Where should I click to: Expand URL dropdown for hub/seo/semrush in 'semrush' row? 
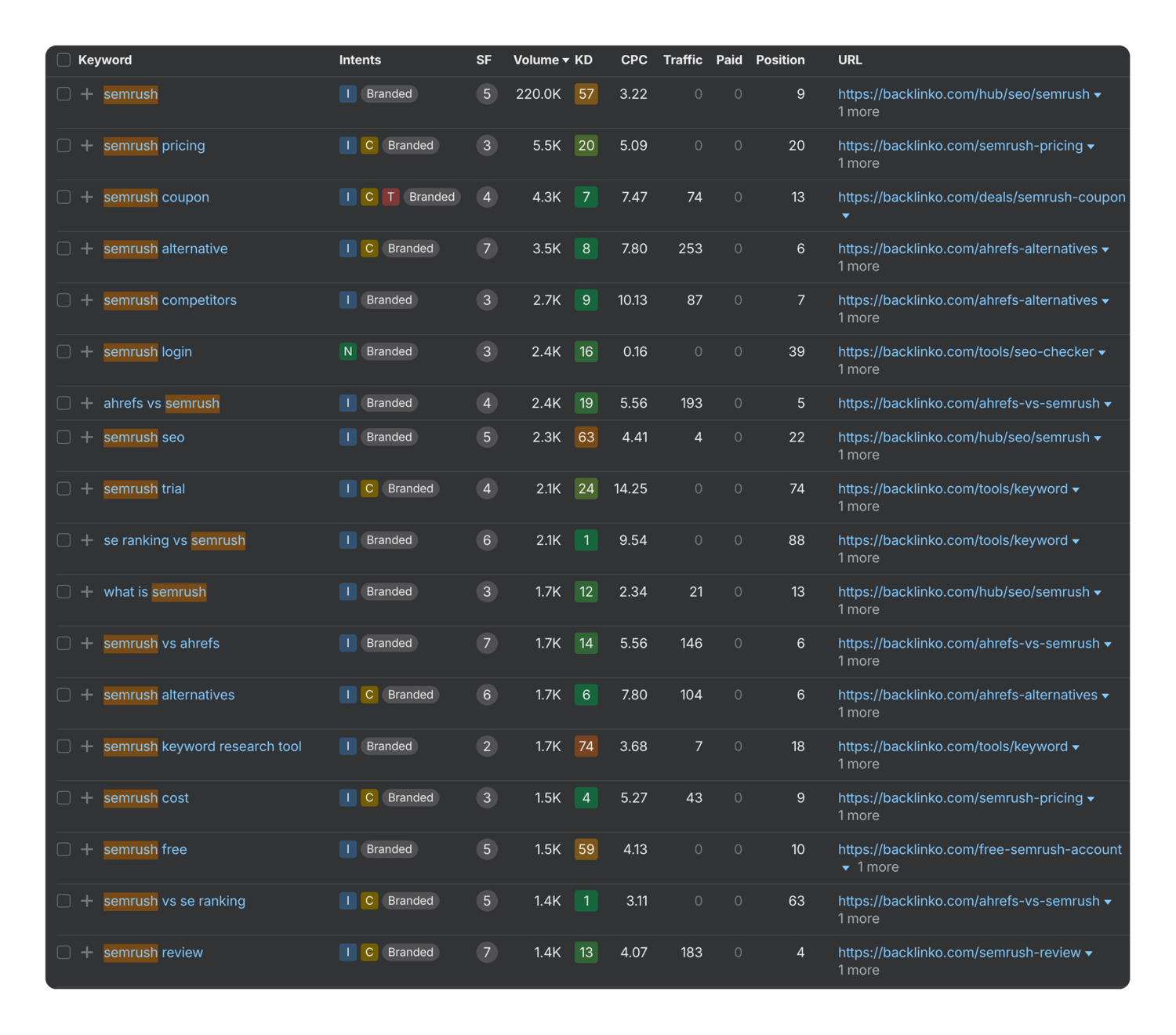[x=1098, y=95]
